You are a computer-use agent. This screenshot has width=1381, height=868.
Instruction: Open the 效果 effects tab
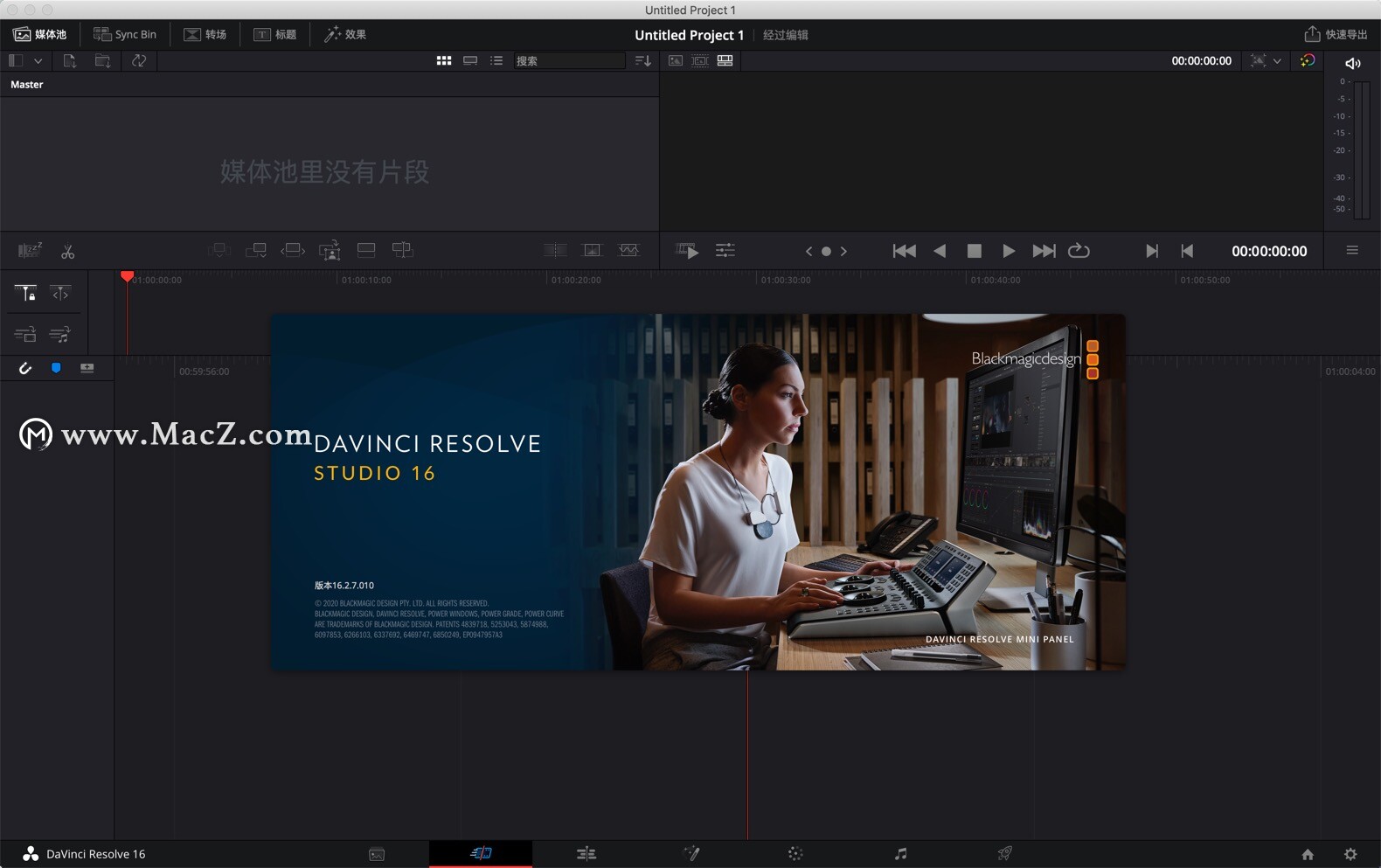[345, 34]
